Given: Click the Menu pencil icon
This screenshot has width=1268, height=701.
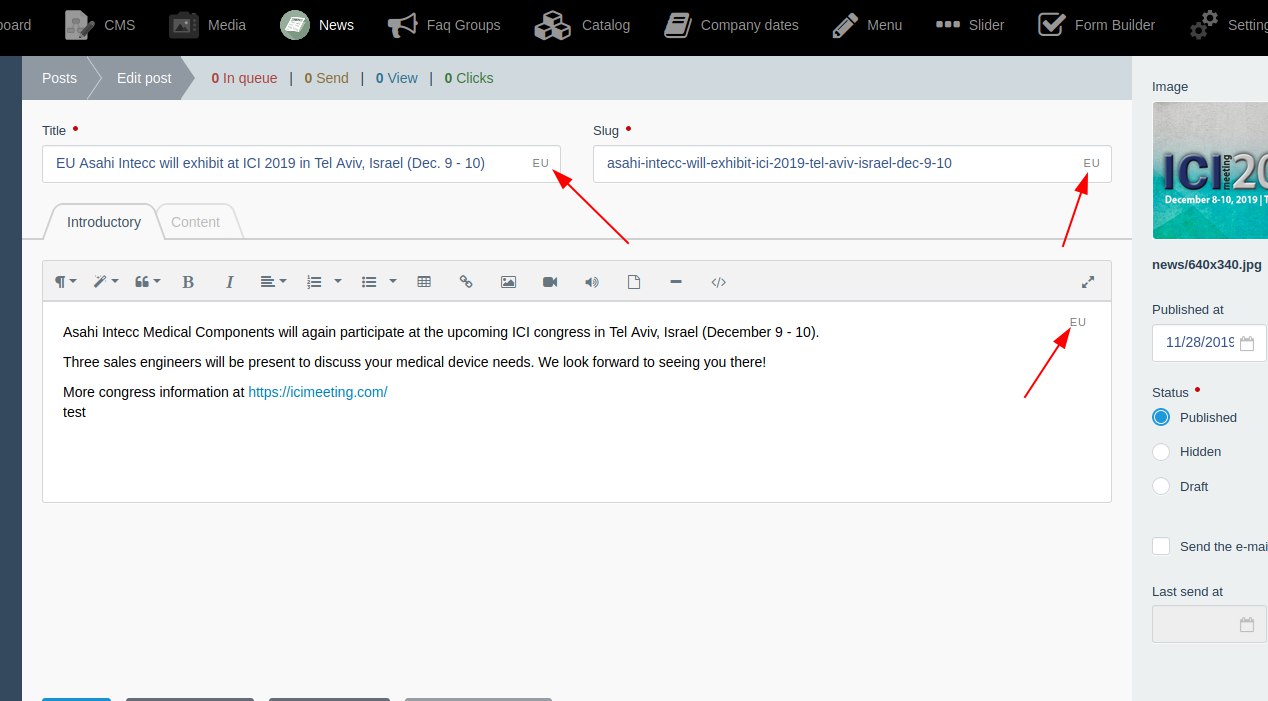Looking at the screenshot, I should 844,25.
